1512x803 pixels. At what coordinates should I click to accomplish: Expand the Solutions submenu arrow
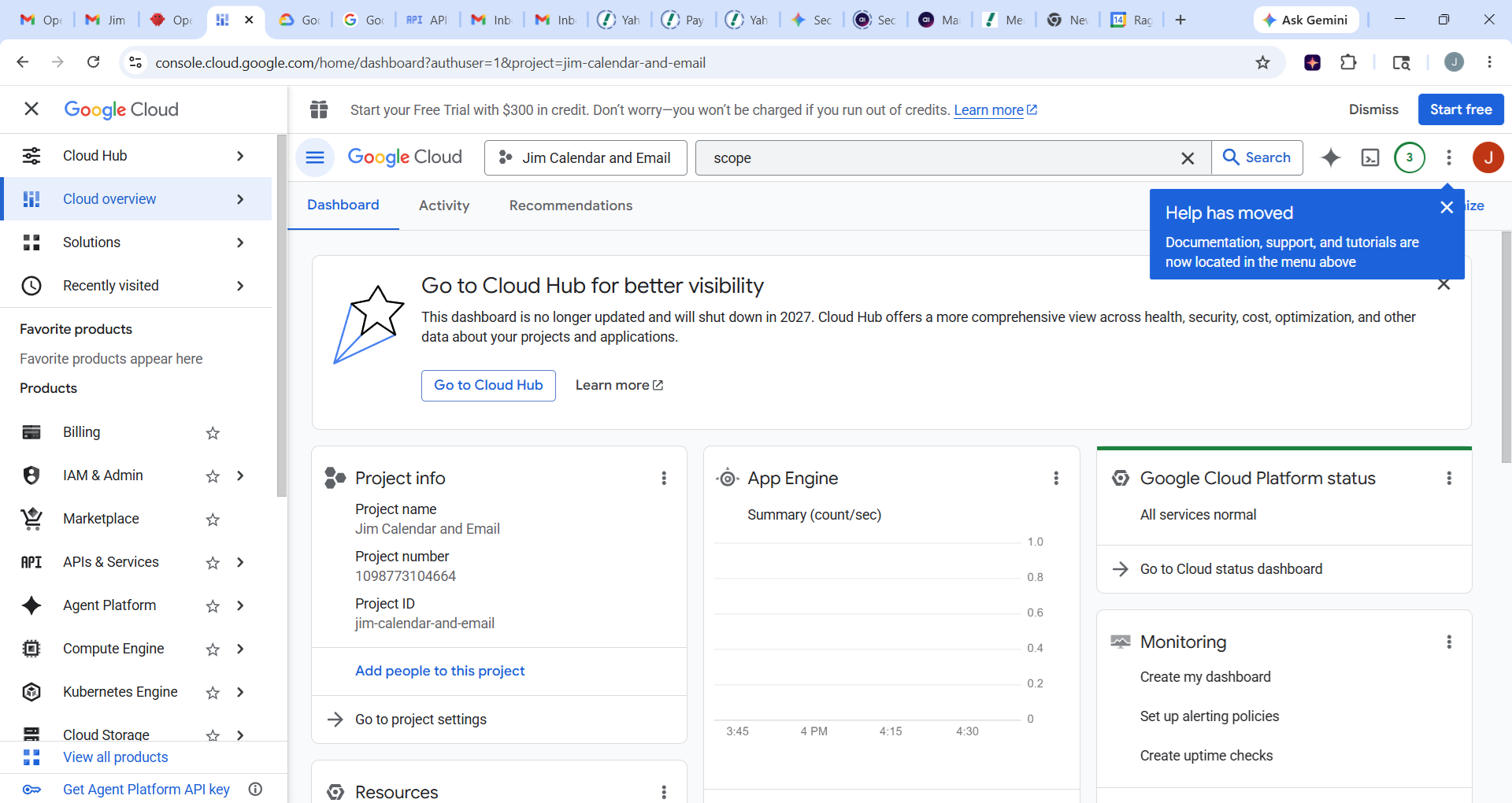[240, 242]
